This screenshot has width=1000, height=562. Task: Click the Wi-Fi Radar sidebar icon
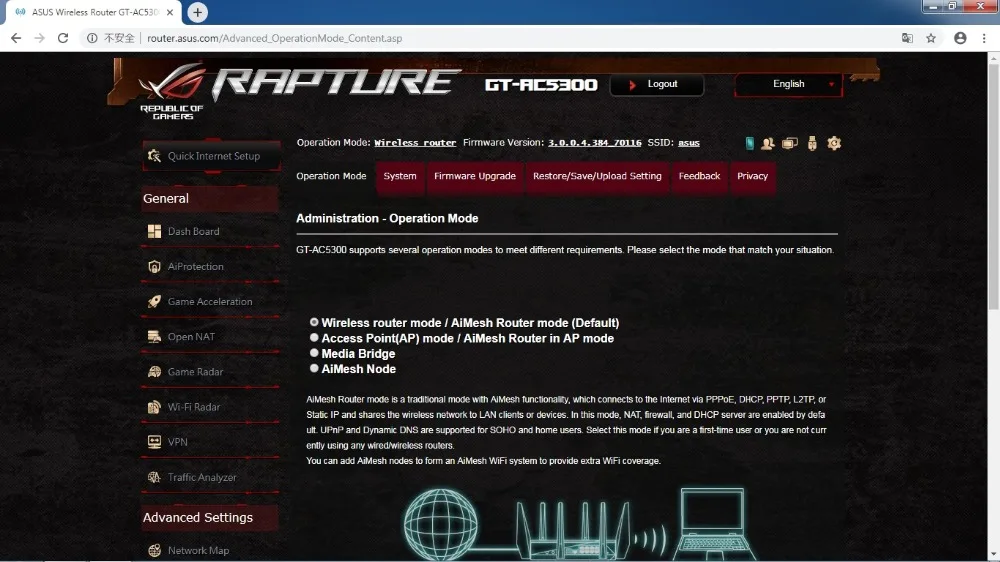point(154,407)
